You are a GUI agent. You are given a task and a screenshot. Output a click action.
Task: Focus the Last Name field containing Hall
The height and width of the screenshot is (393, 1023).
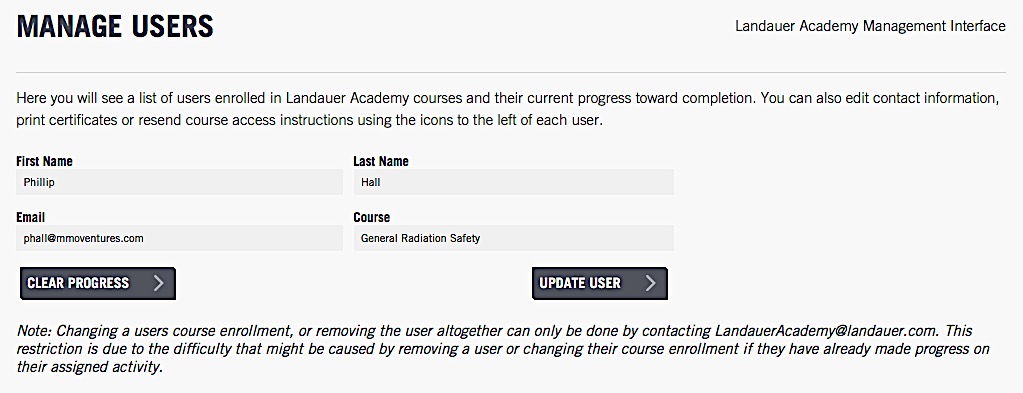point(513,182)
